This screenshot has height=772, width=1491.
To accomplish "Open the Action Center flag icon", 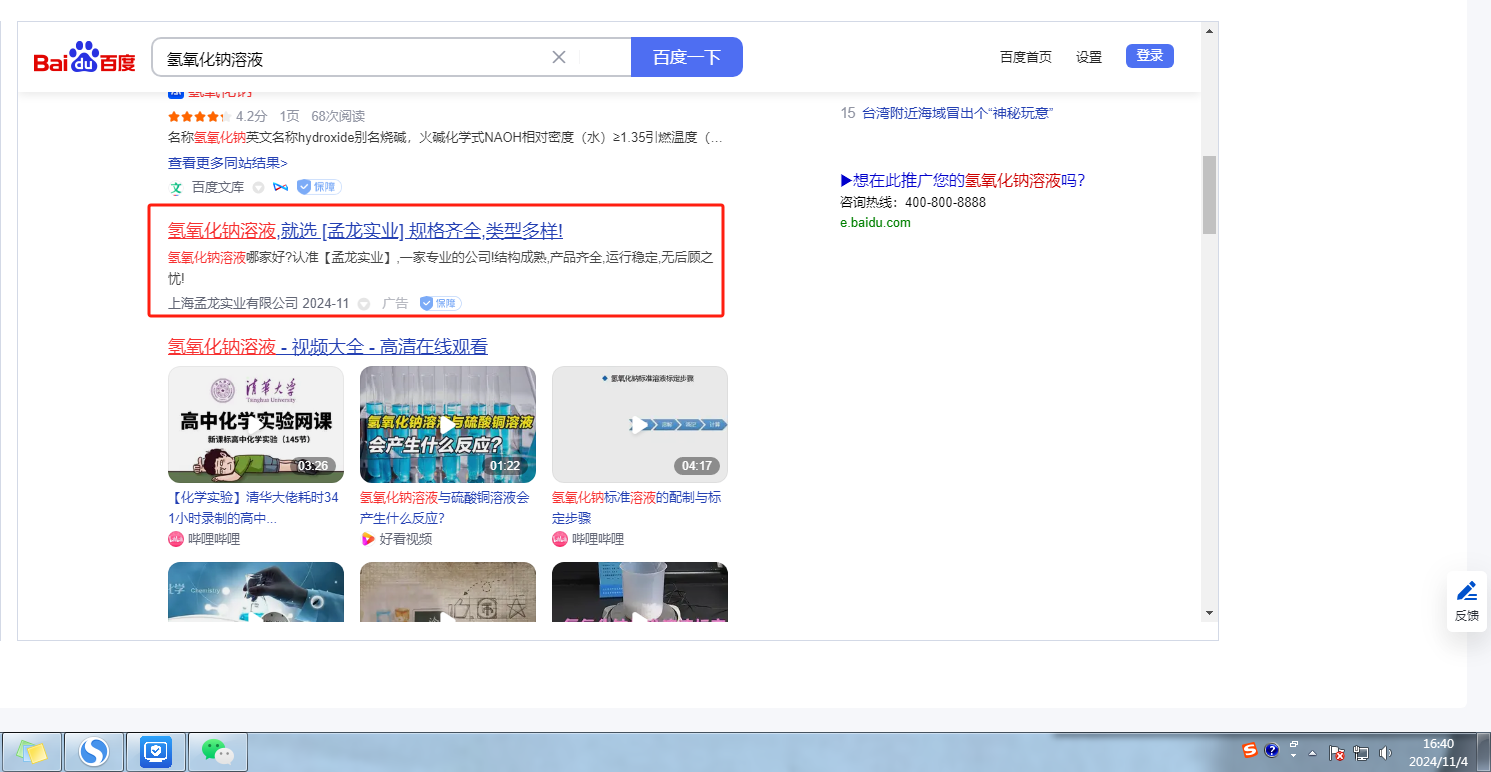I will (x=1337, y=753).
